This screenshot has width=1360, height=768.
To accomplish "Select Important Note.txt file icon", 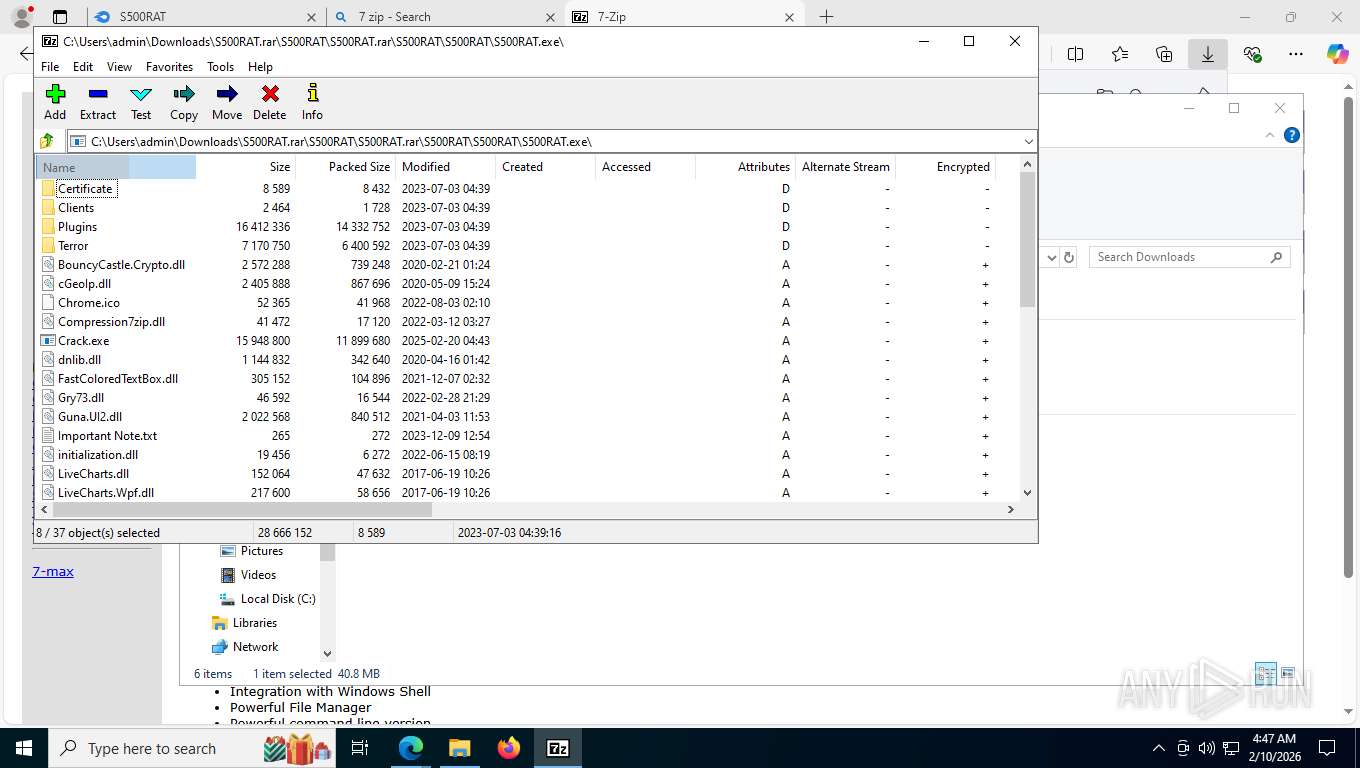I will (x=48, y=435).
